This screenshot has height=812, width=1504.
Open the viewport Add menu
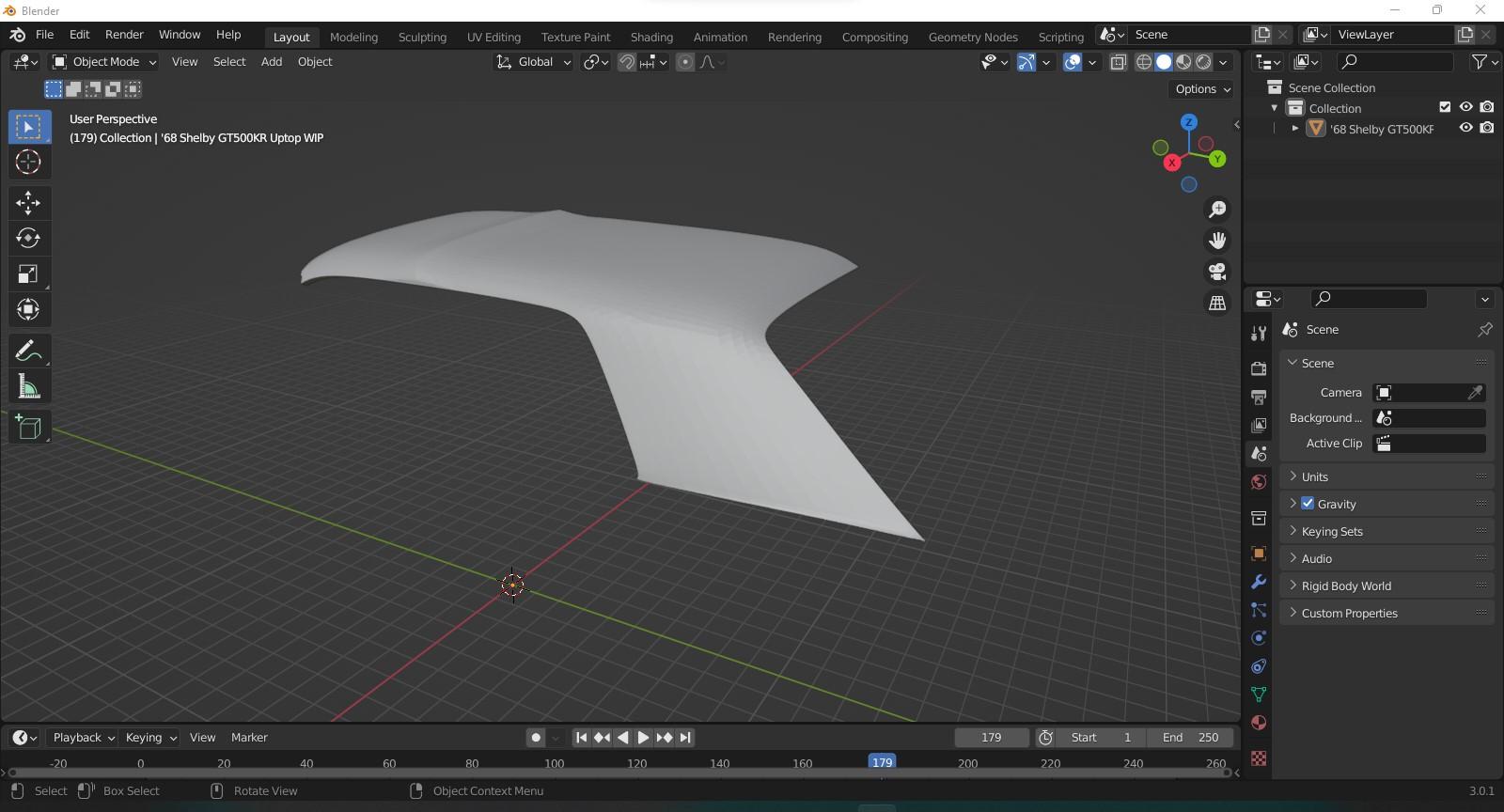click(x=272, y=62)
